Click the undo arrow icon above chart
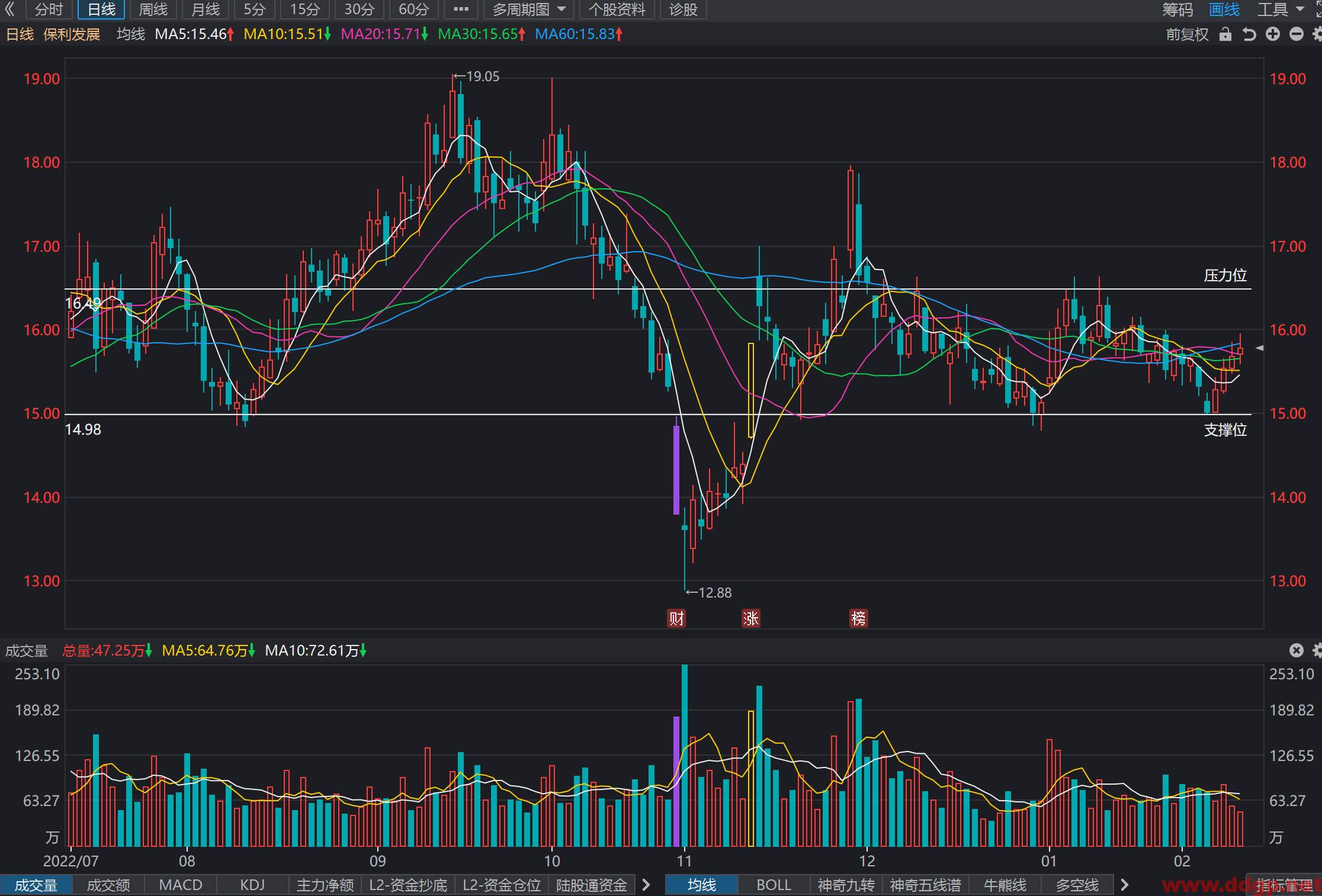 [x=1249, y=34]
